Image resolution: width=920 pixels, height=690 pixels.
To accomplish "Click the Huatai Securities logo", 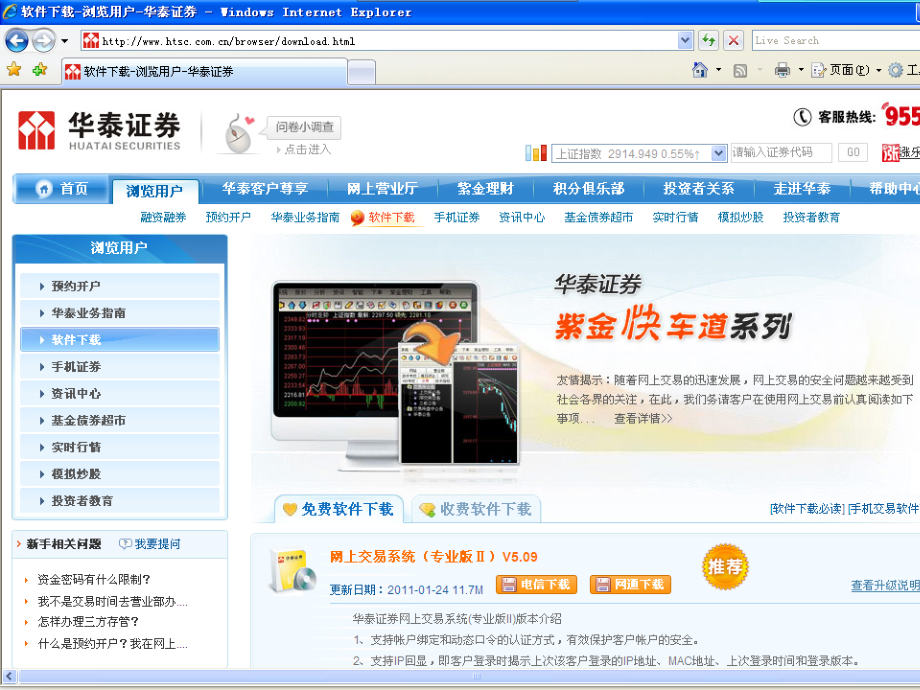I will (99, 130).
